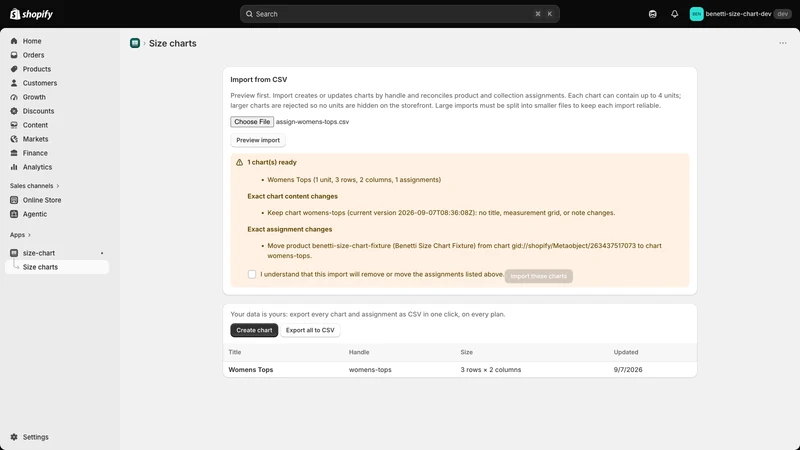Click the Shopify logo
The width and height of the screenshot is (800, 450).
[32, 14]
